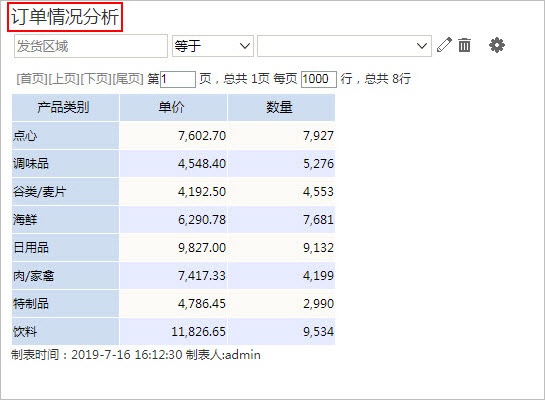Image resolution: width=545 pixels, height=400 pixels.
Task: Select the 点心 row cell
Action: pyautogui.click(x=65, y=136)
